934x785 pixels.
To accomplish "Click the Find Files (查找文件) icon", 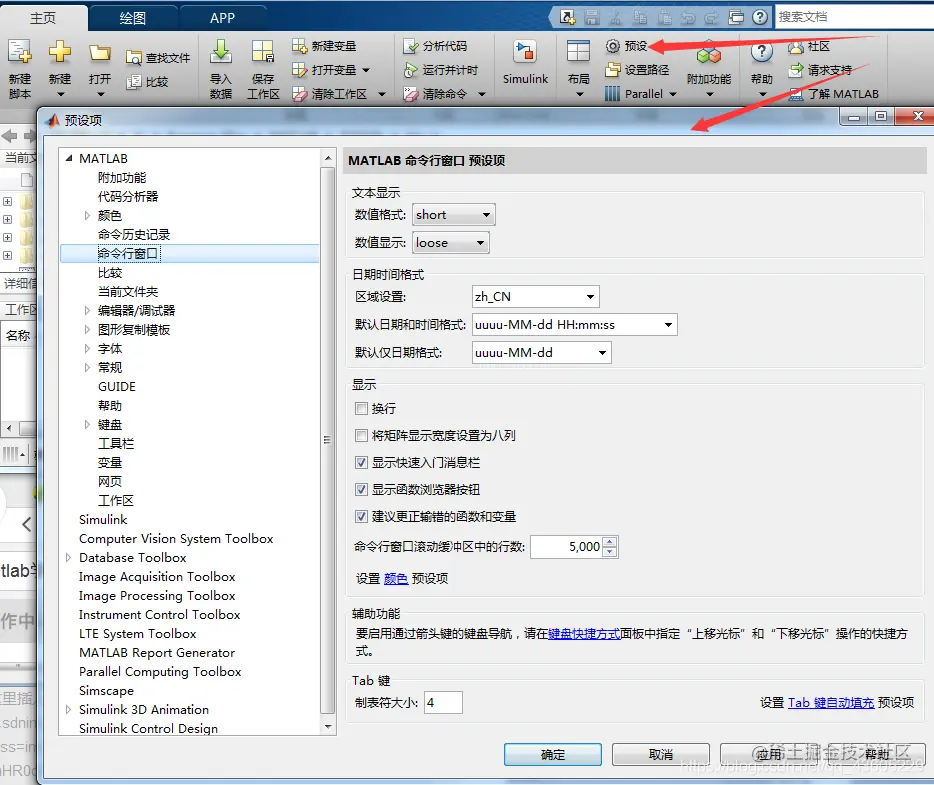I will (134, 58).
